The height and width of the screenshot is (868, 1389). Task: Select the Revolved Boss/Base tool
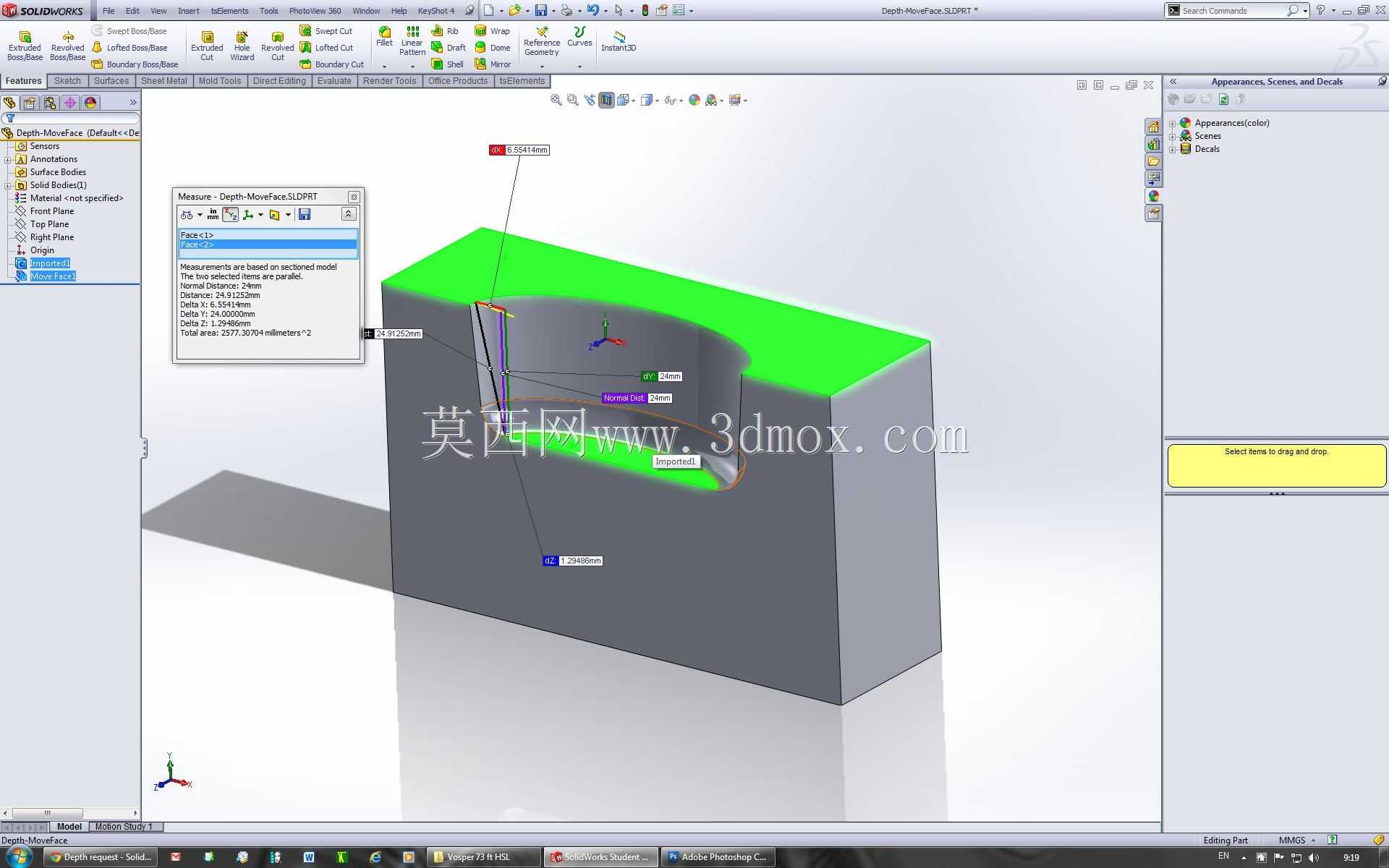pos(67,46)
